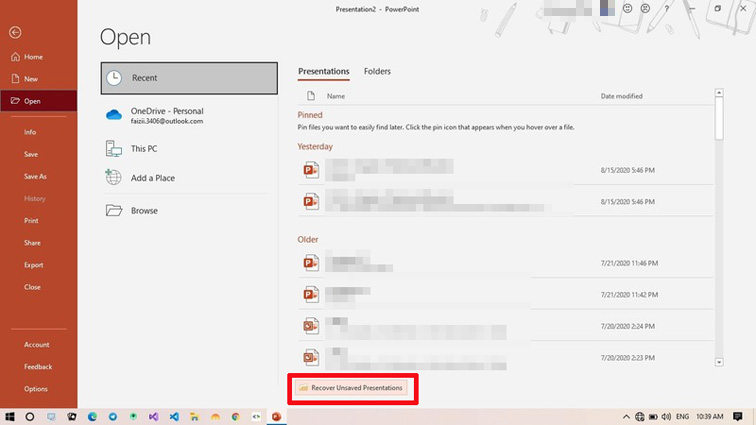Open file modified 7/20/2020 2:23 PM
Viewport: 756px width, 425px height.
point(505,357)
